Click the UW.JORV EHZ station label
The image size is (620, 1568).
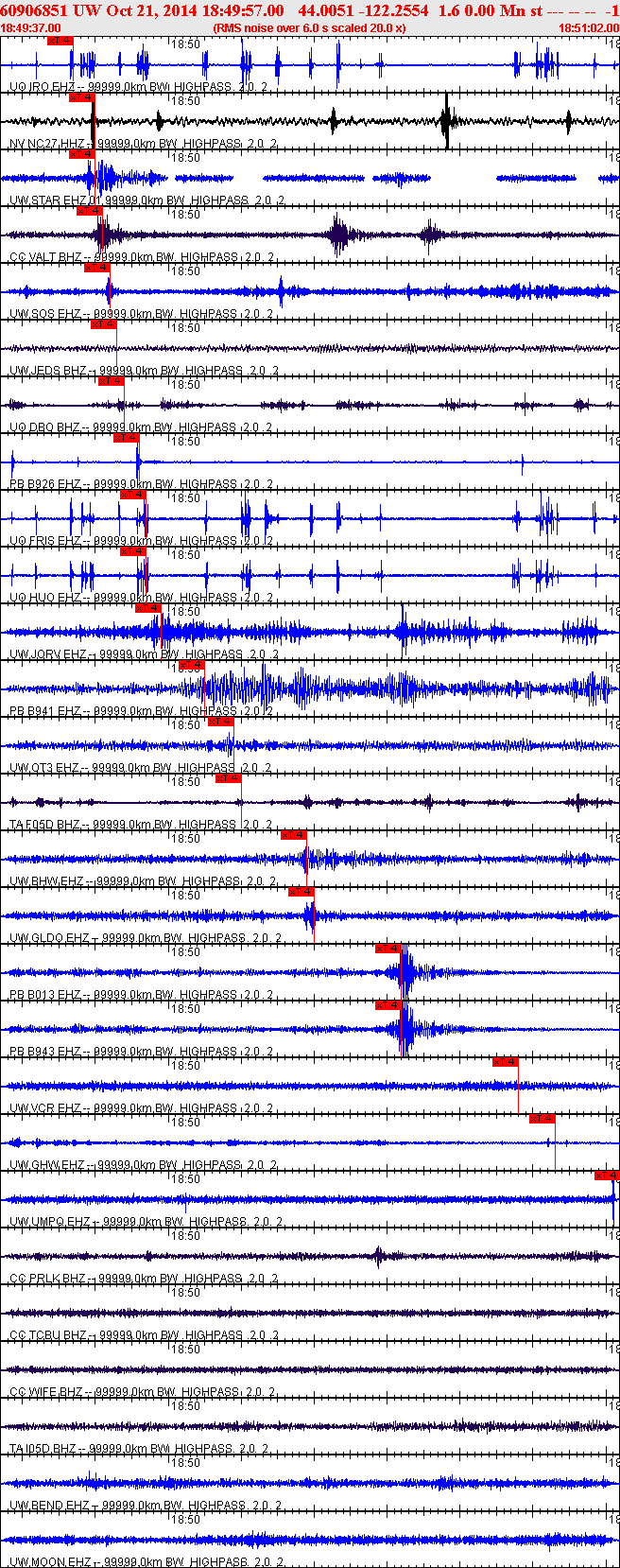[49, 654]
